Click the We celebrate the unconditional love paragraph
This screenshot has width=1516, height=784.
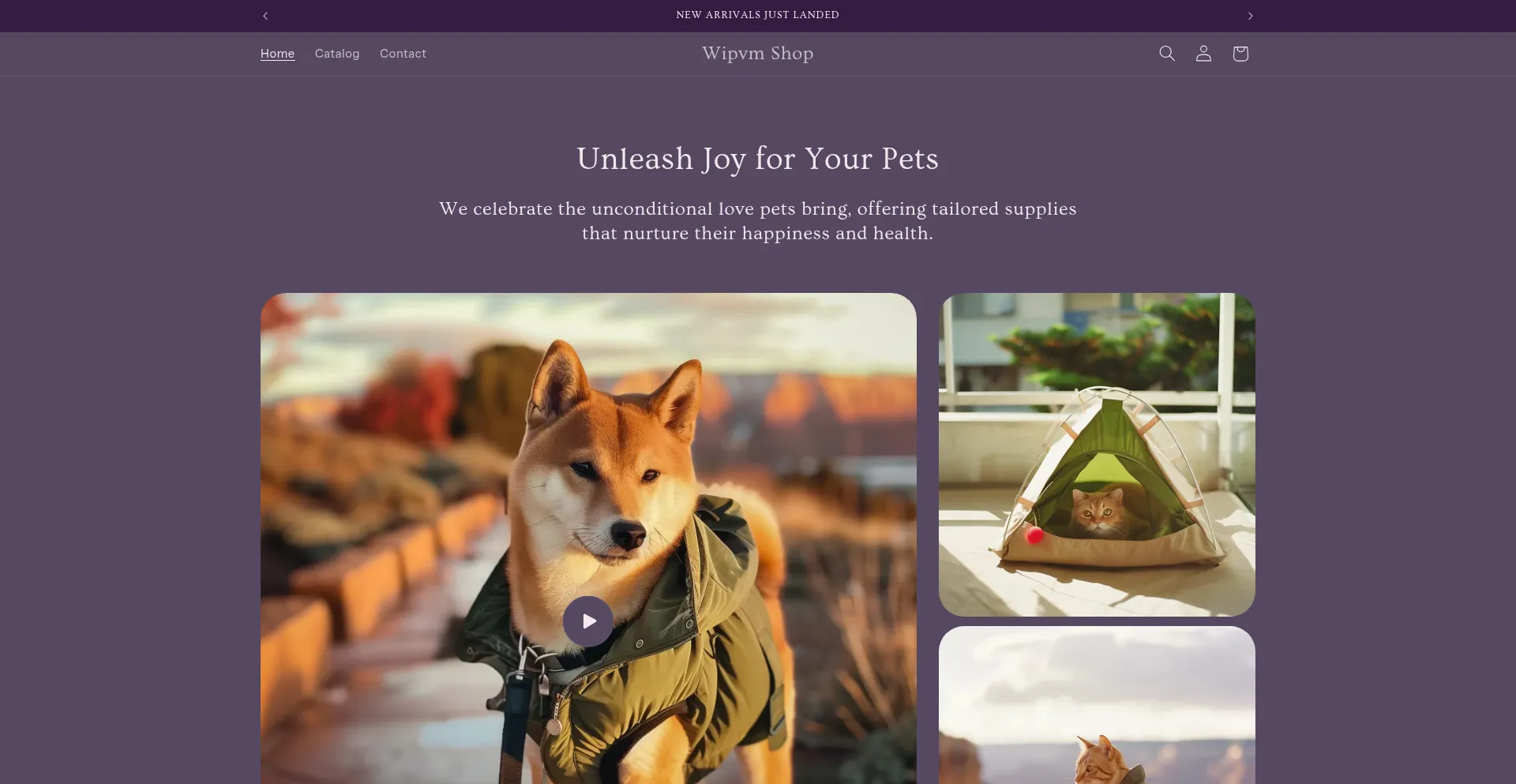pyautogui.click(x=758, y=221)
